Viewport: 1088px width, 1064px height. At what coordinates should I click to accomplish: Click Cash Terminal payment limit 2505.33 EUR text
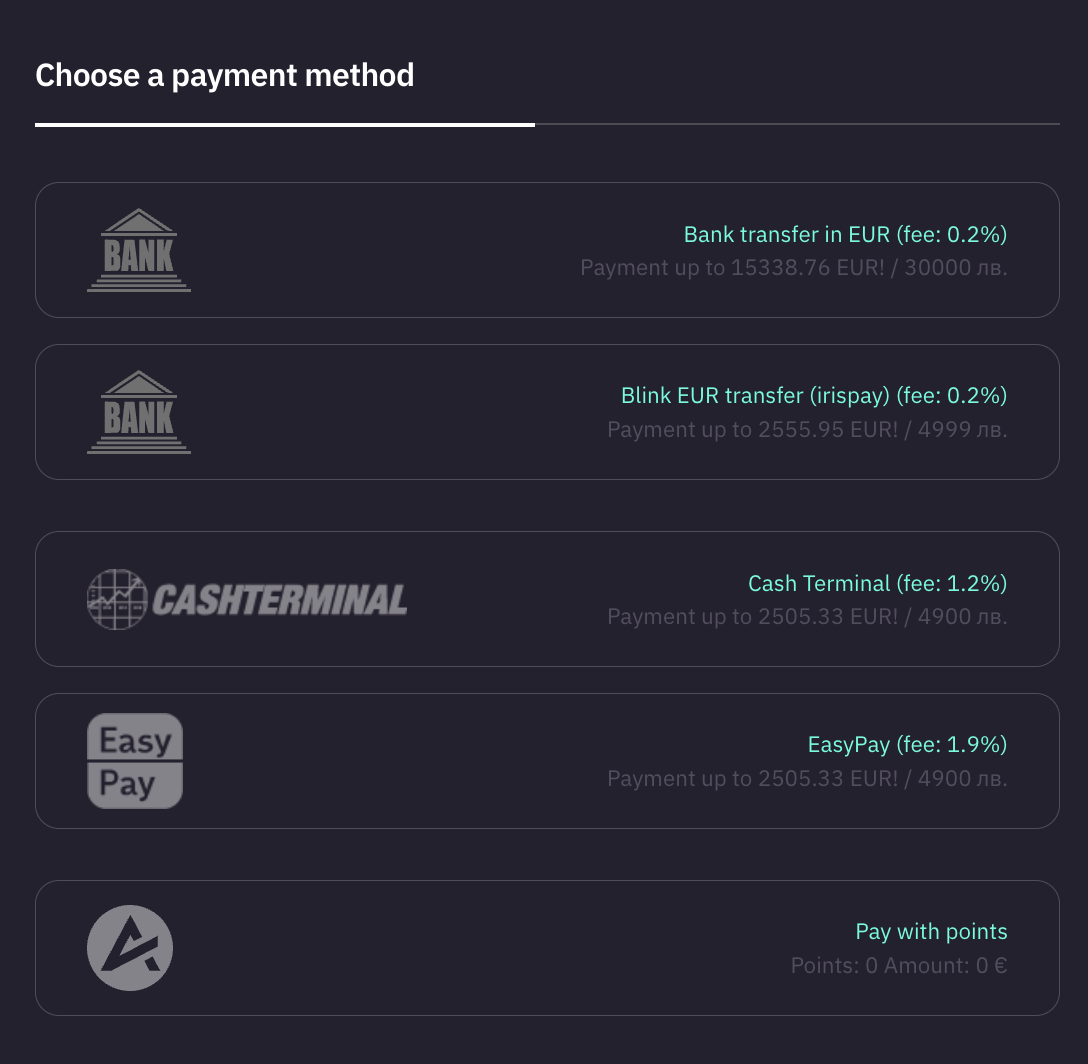click(x=807, y=617)
